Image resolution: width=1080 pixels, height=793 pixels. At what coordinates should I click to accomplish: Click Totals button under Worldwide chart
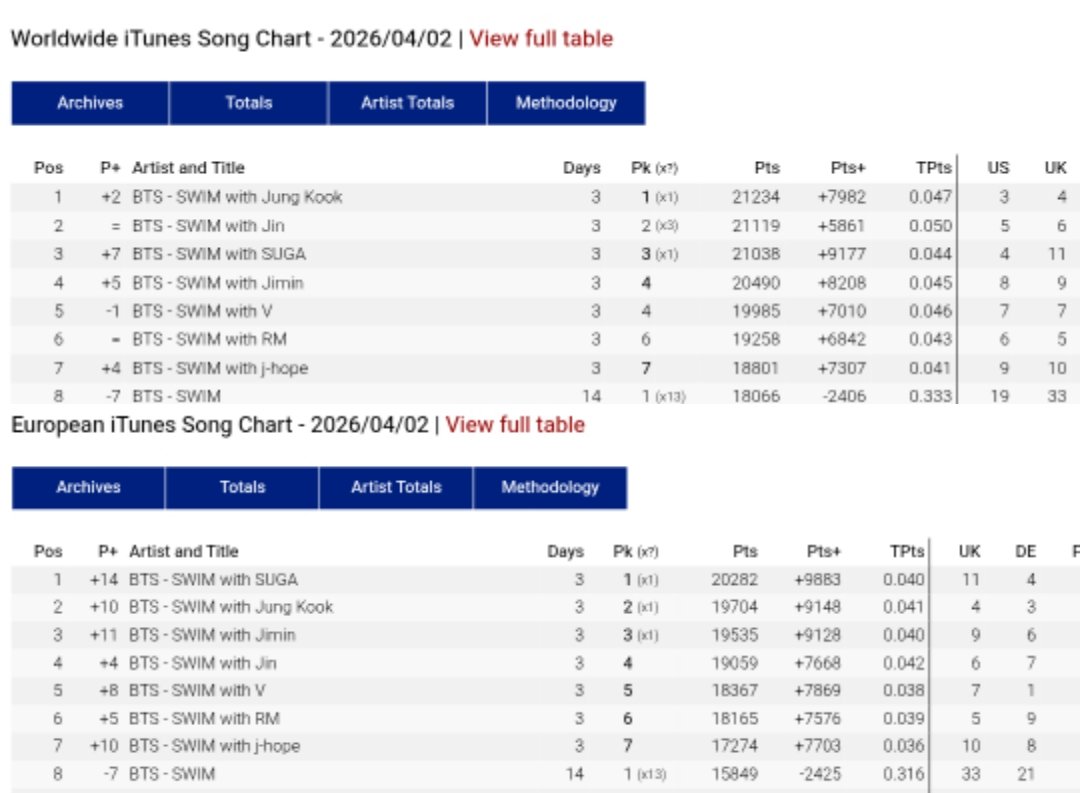tap(249, 103)
